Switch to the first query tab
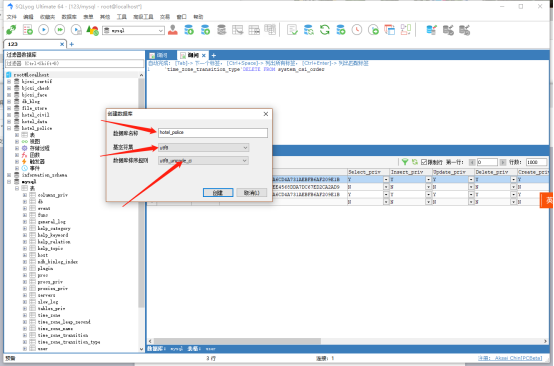The image size is (554, 366). point(161,55)
